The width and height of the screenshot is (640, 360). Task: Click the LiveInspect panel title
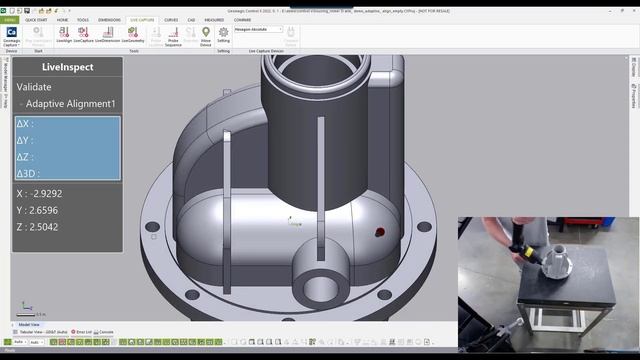click(68, 67)
